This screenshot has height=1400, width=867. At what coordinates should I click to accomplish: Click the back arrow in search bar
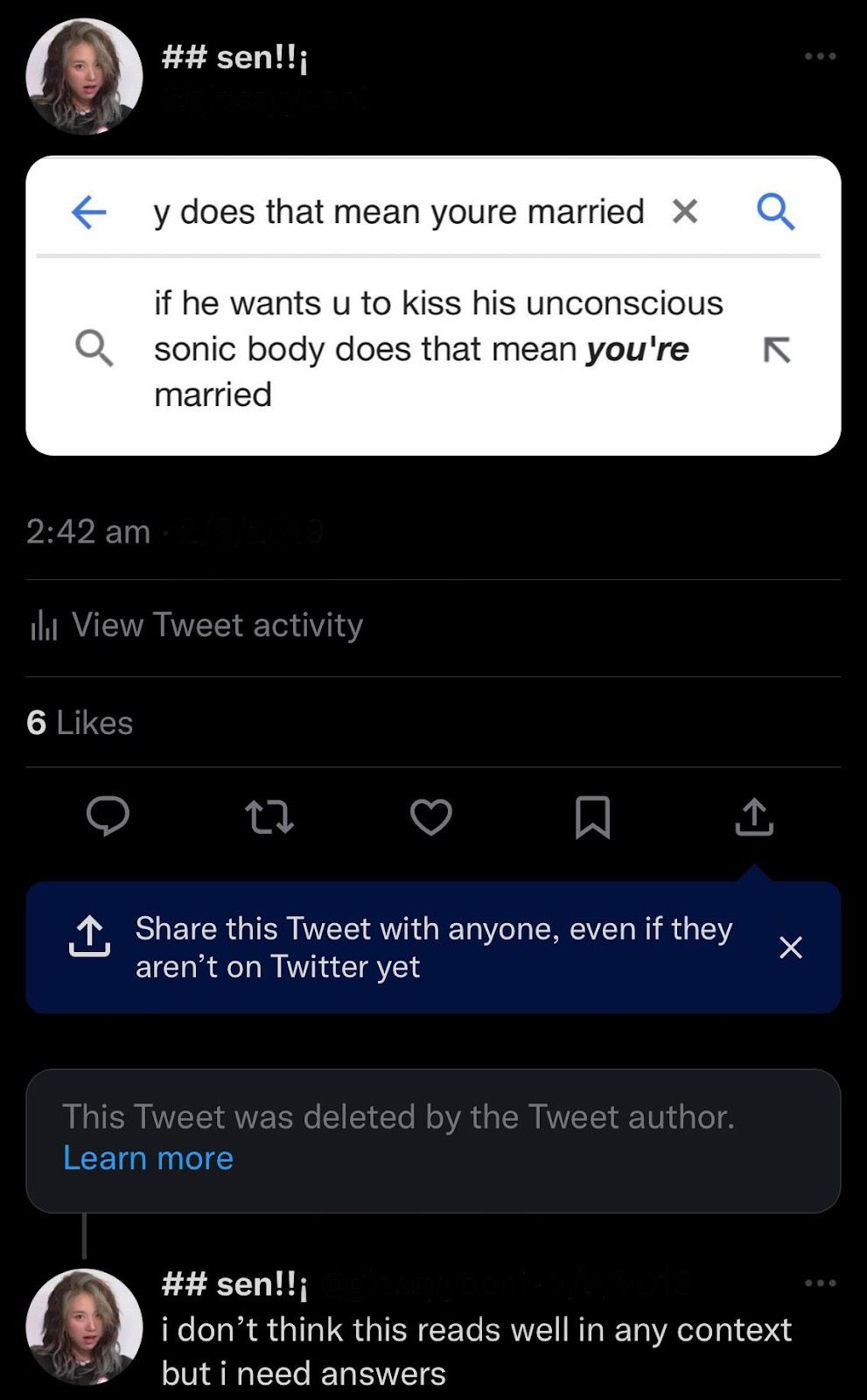pyautogui.click(x=89, y=212)
